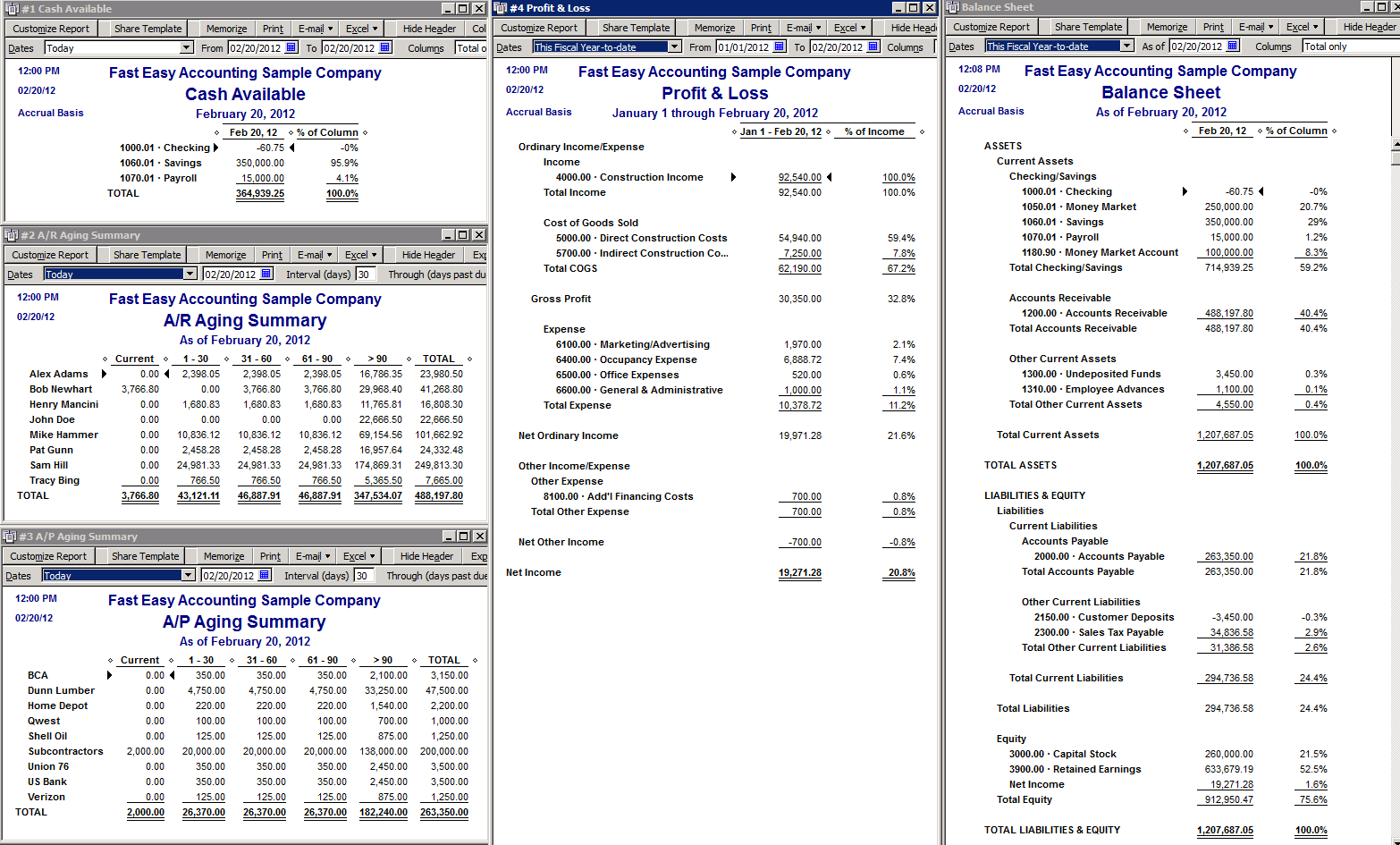Click the calendar icon beside the As of date in Balance Sheet
Viewport: 1400px width, 845px height.
coord(1233,46)
